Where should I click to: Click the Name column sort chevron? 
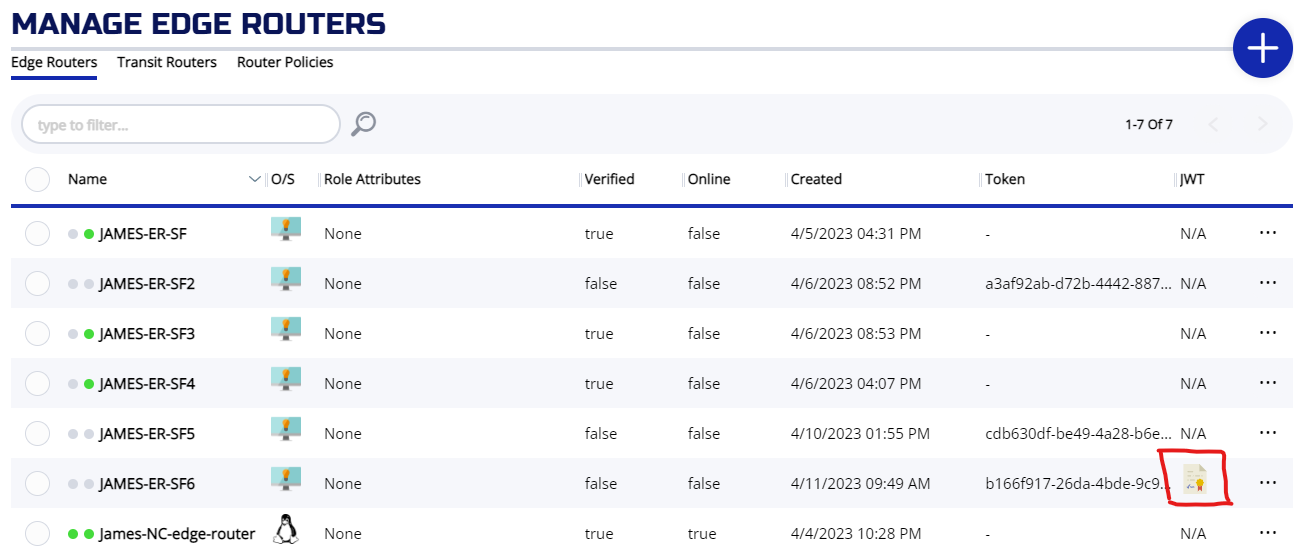coord(254,180)
